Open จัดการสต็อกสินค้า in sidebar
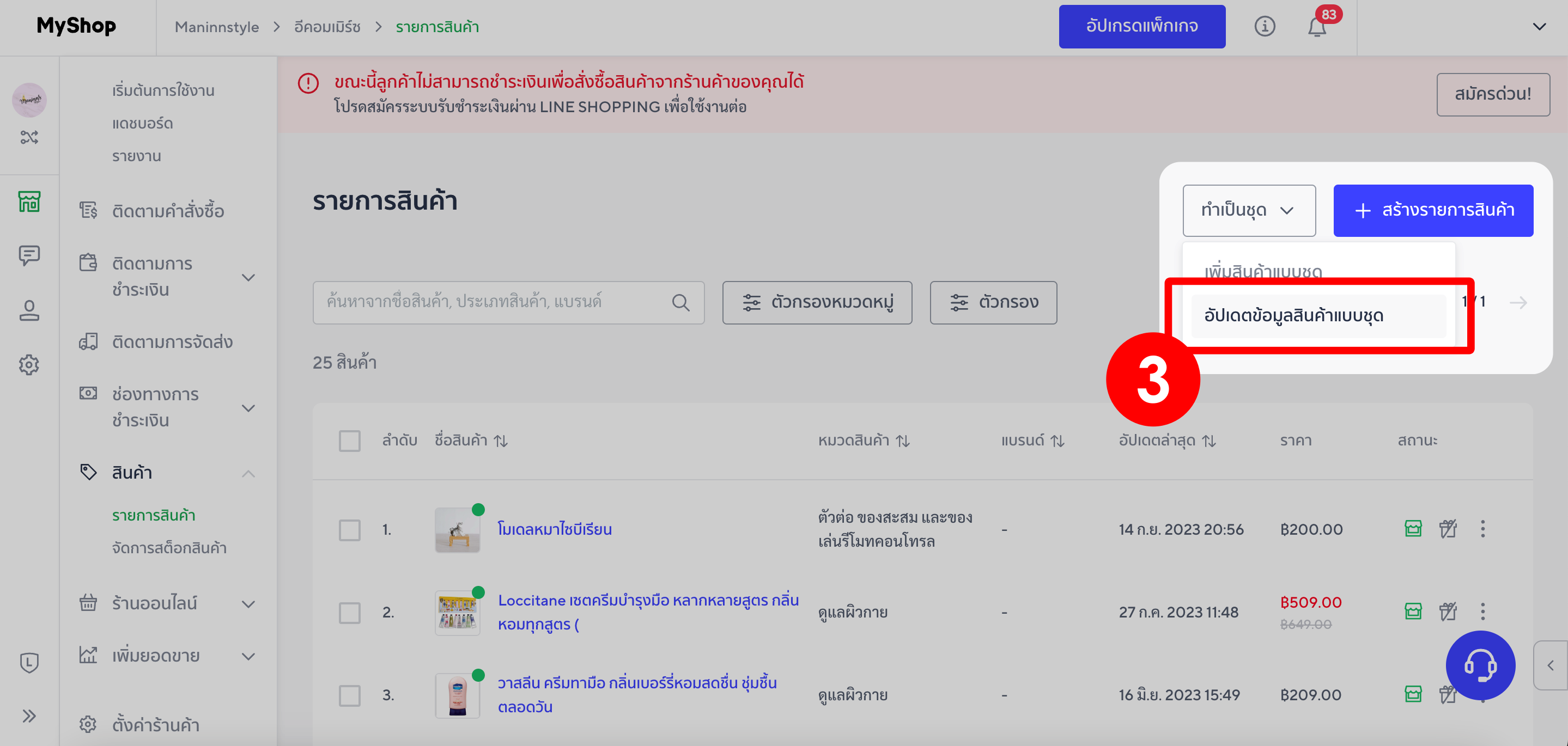1568x746 pixels. (169, 548)
